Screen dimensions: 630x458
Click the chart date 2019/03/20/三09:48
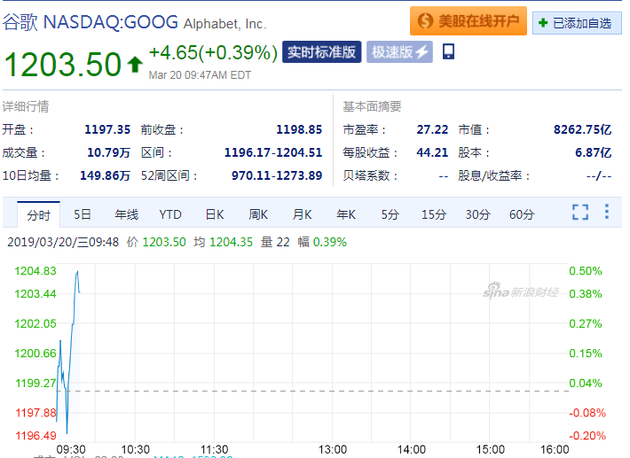tap(63, 242)
